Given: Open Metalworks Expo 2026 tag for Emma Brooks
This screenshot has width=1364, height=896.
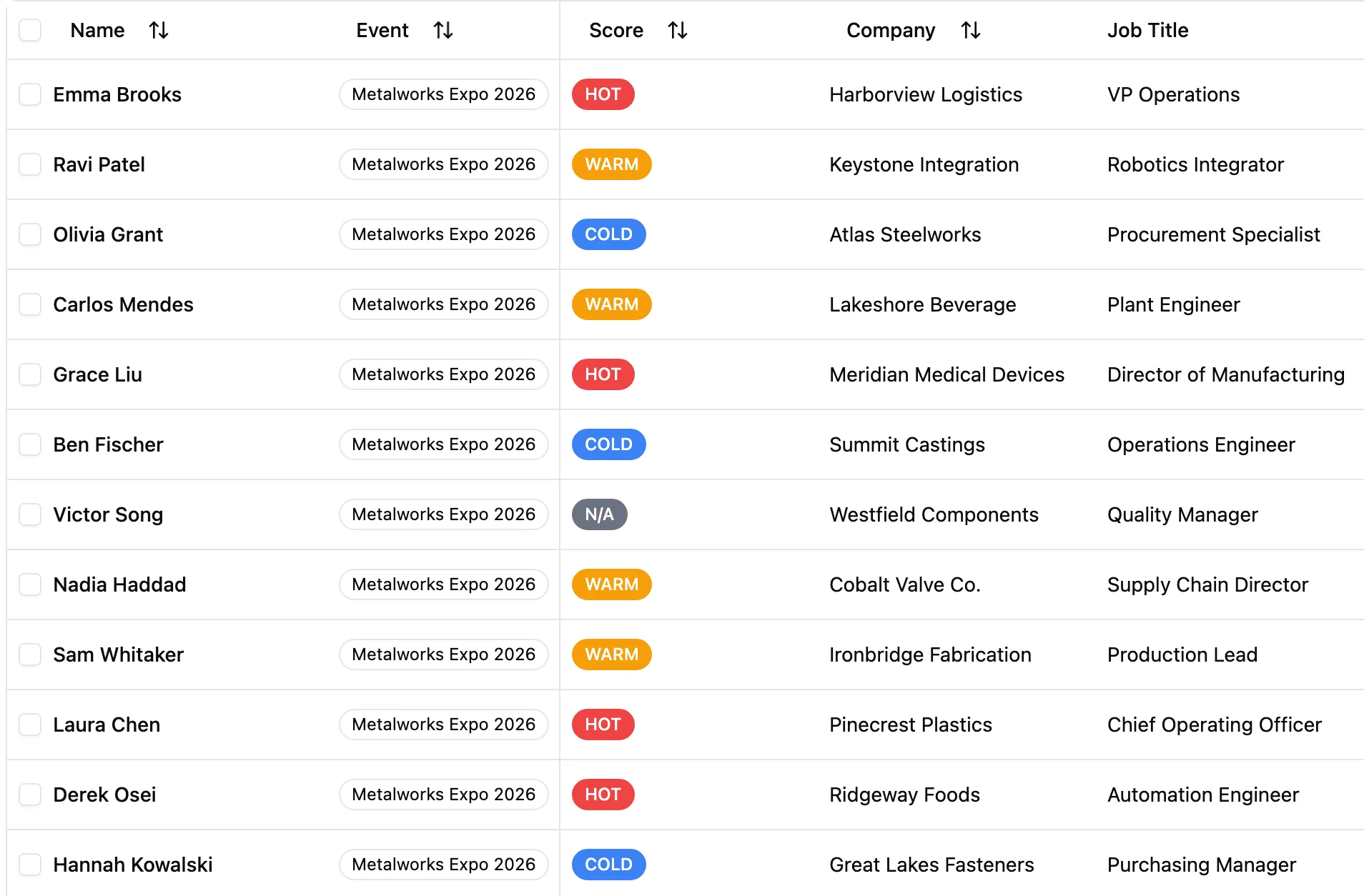Looking at the screenshot, I should click(x=443, y=94).
